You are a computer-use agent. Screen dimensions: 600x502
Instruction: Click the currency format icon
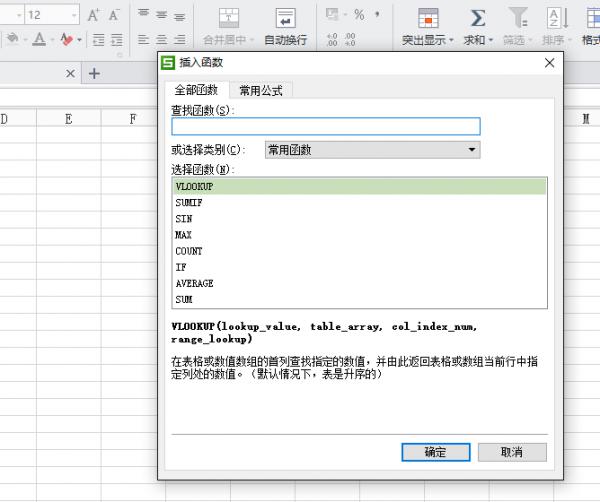point(331,15)
